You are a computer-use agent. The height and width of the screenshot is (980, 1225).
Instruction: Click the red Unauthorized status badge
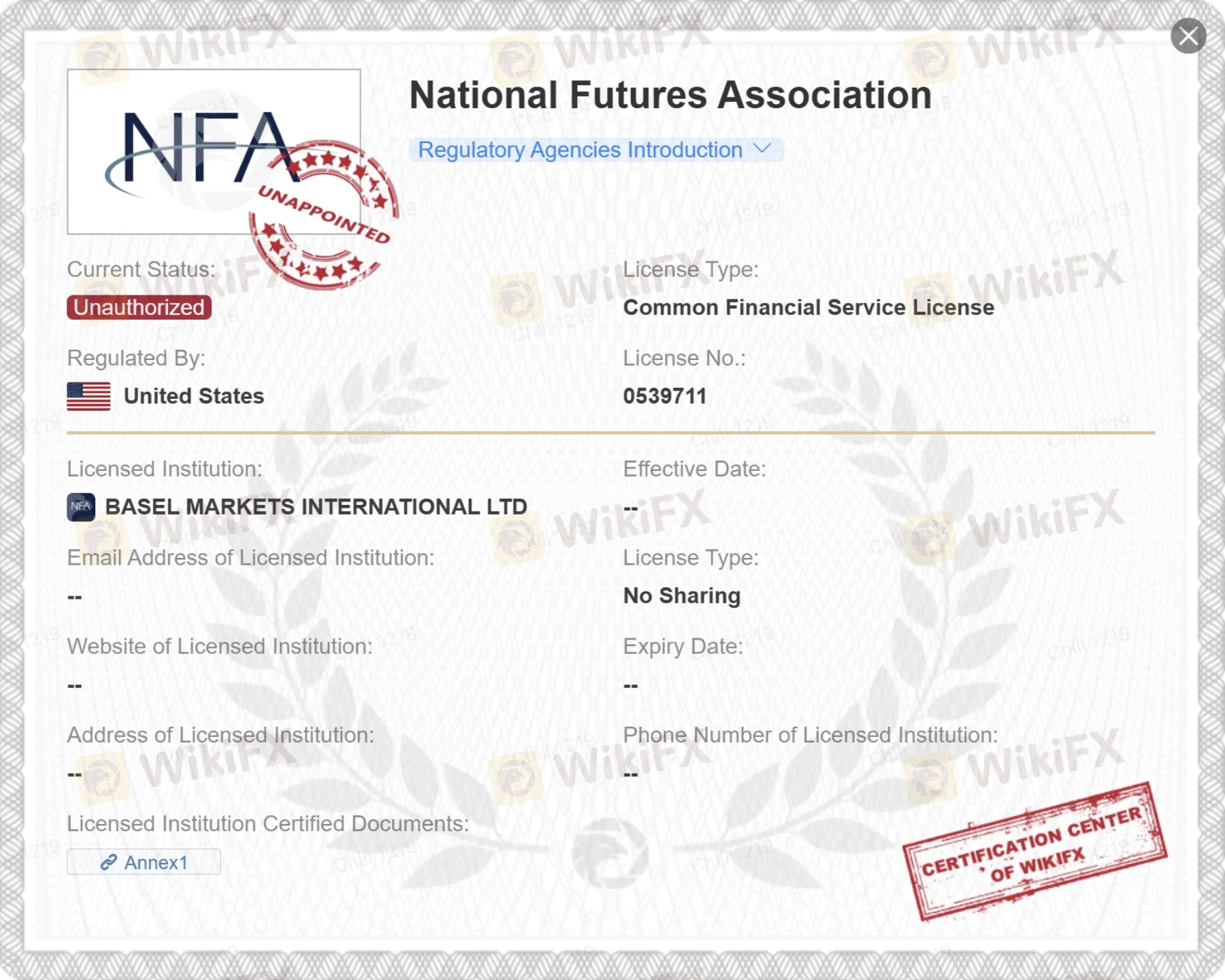pos(139,307)
